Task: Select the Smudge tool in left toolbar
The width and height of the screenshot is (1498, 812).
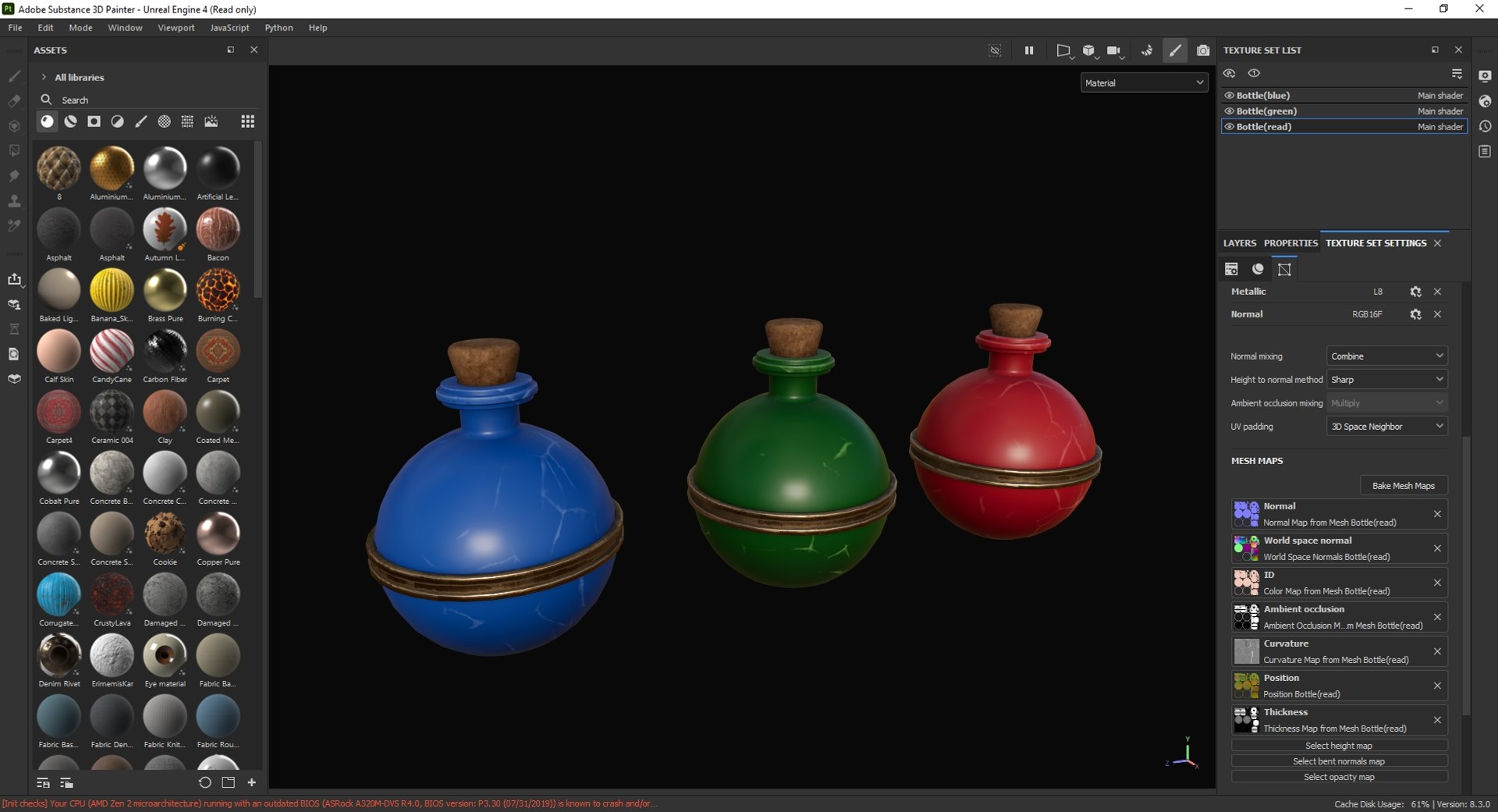Action: tap(14, 176)
